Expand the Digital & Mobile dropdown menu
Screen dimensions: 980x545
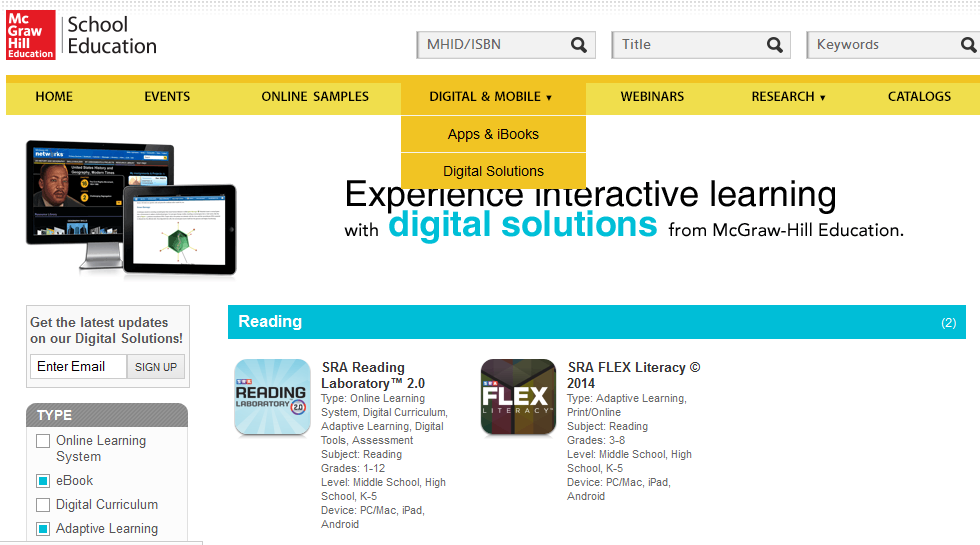492,97
